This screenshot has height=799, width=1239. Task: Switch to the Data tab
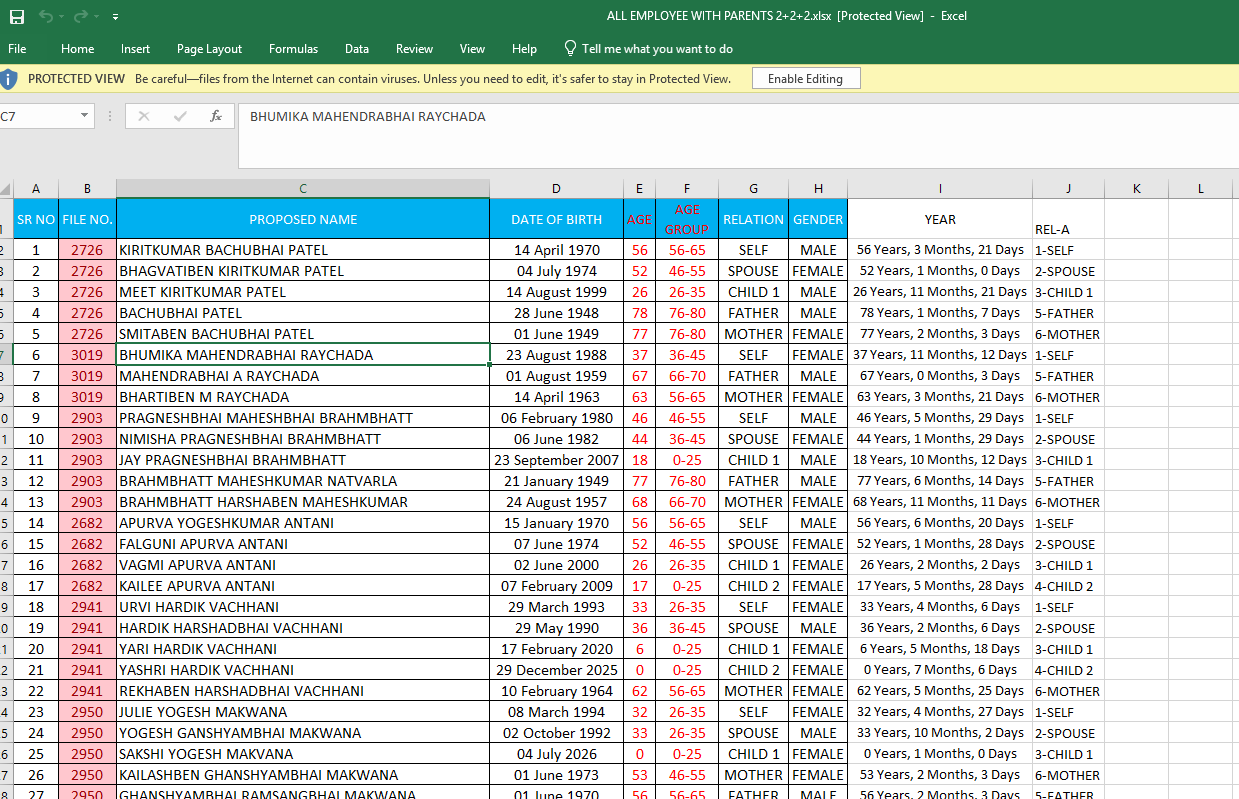[x=357, y=49]
